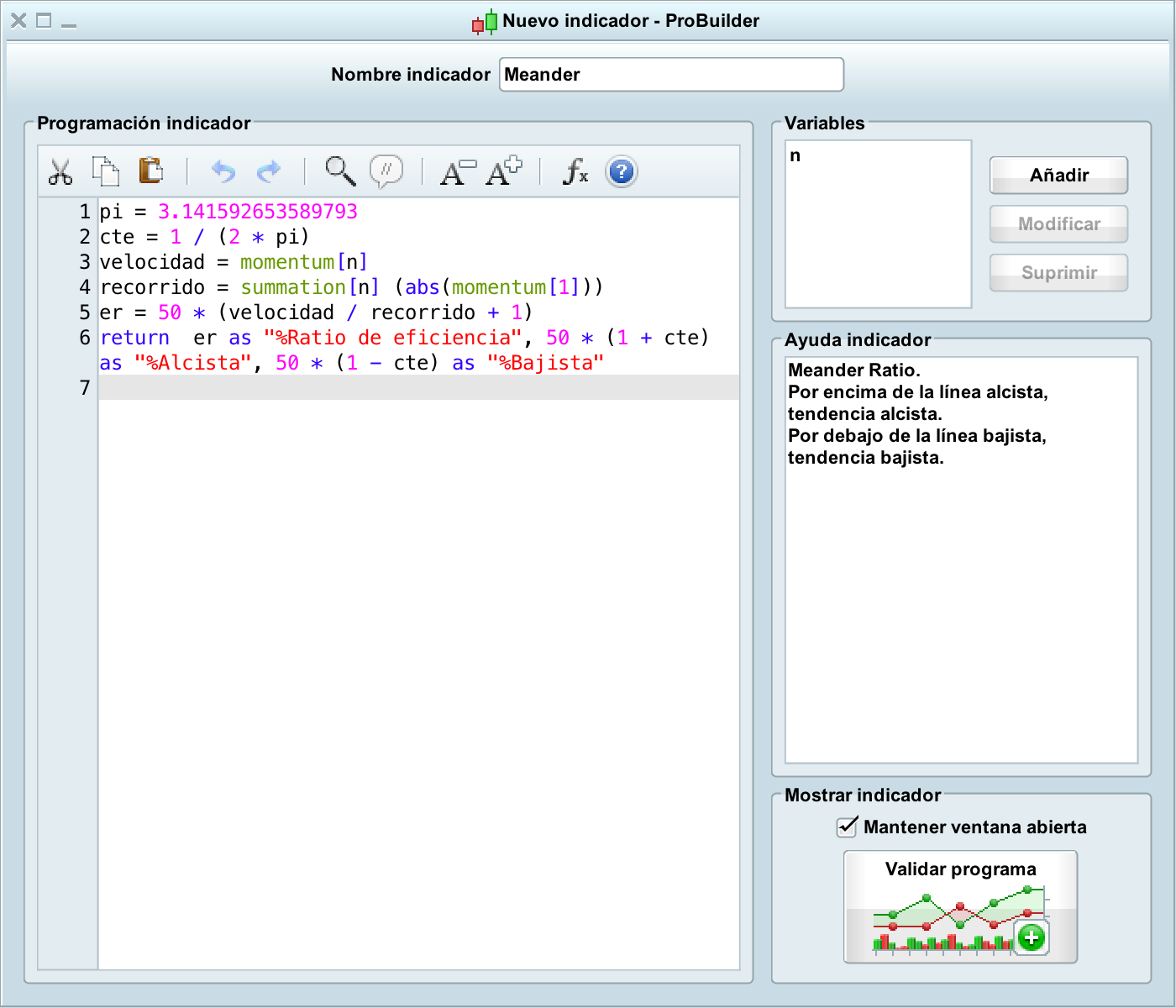Image resolution: width=1176 pixels, height=1008 pixels.
Task: Increase editor font size
Action: (x=504, y=171)
